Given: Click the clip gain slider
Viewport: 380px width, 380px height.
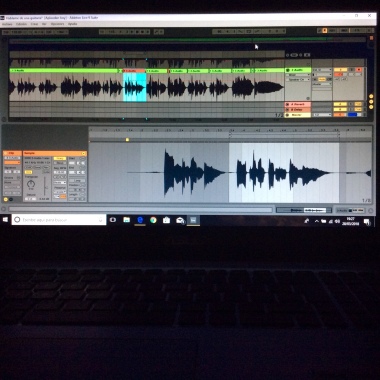Looking at the screenshot, I should tap(45, 187).
